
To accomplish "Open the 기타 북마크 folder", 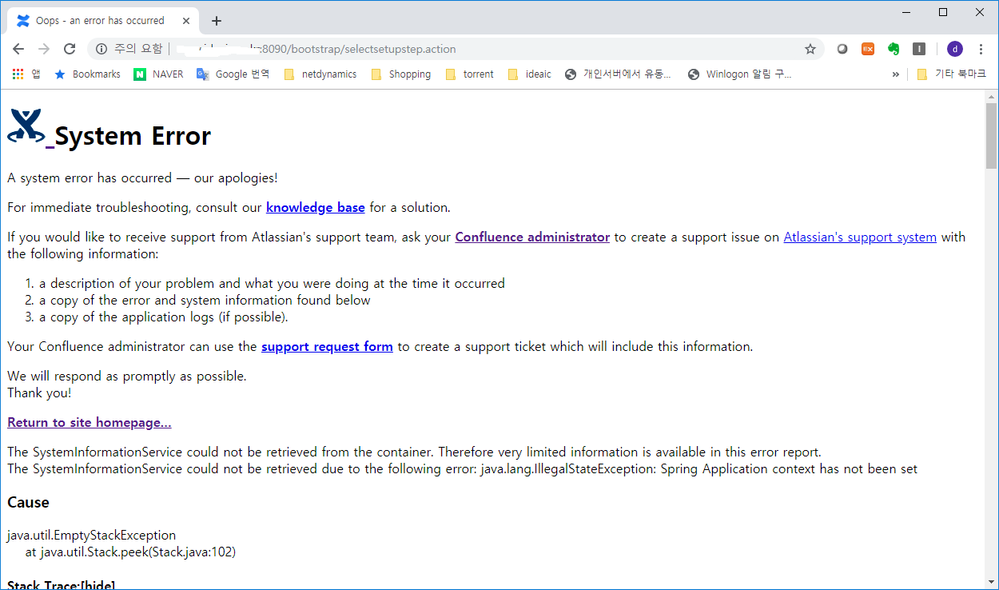I will [x=951, y=74].
